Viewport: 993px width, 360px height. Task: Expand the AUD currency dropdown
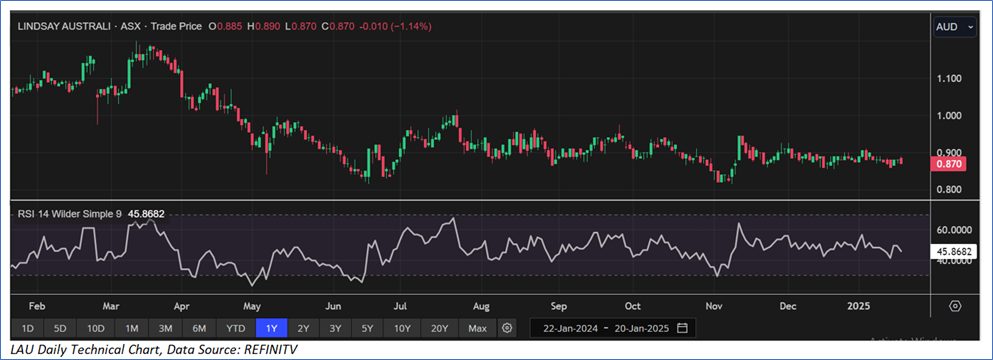pyautogui.click(x=954, y=27)
